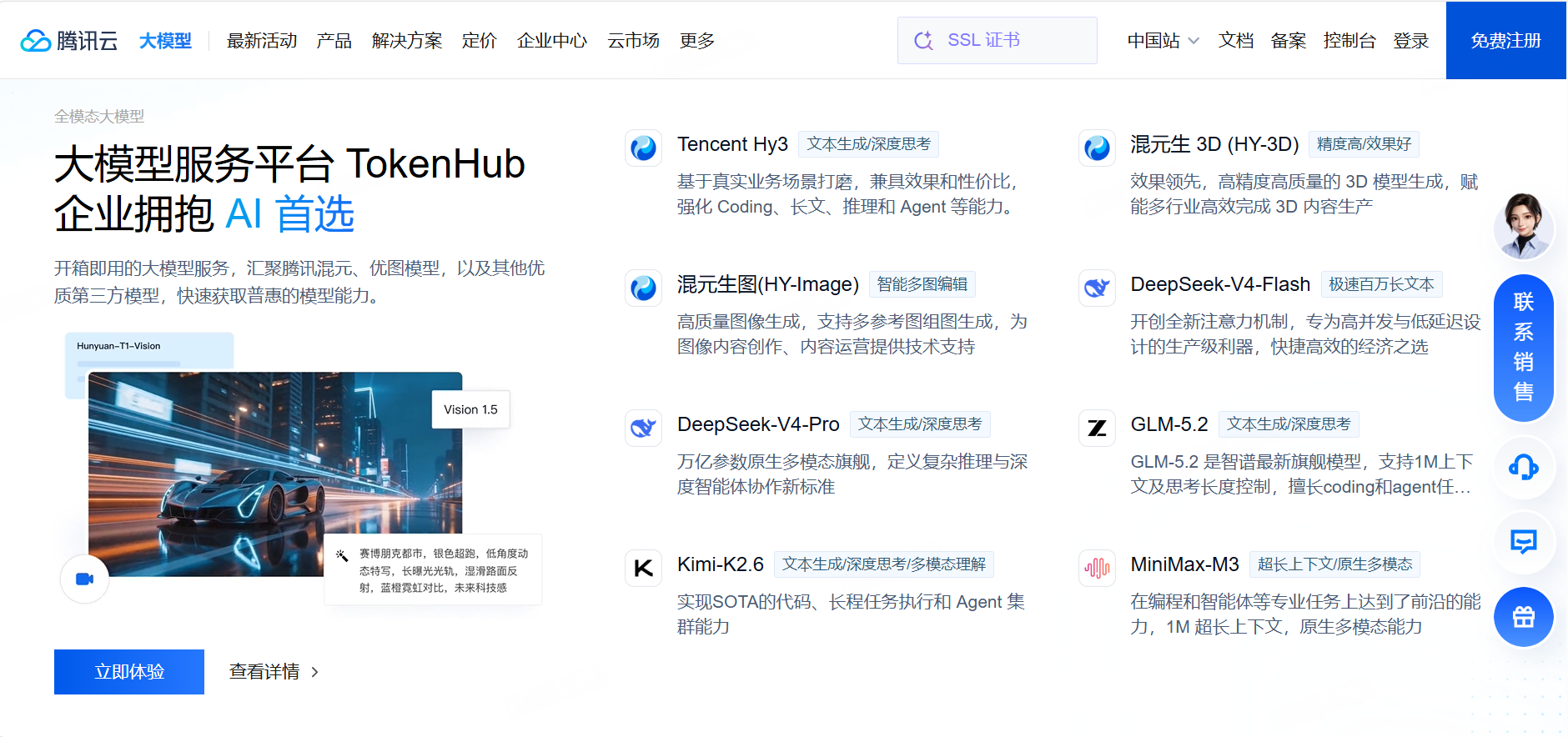The height and width of the screenshot is (737, 1568).
Task: Open the Kimi-K2.6 model title
Action: [721, 564]
